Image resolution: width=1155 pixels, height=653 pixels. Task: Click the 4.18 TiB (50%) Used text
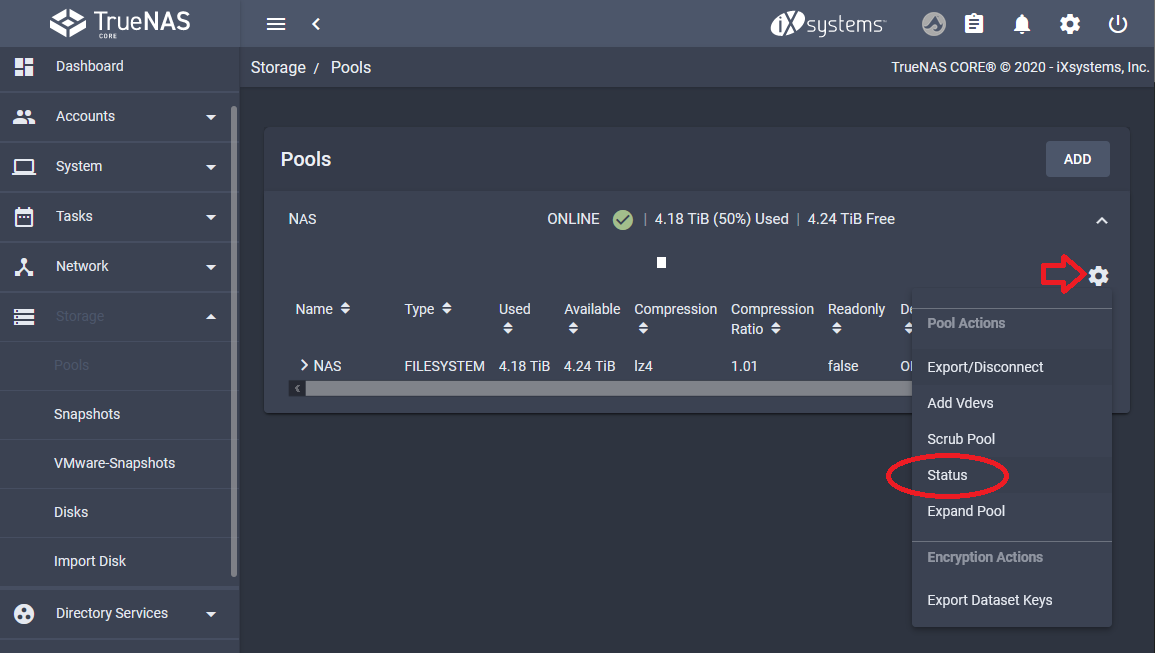pos(721,220)
